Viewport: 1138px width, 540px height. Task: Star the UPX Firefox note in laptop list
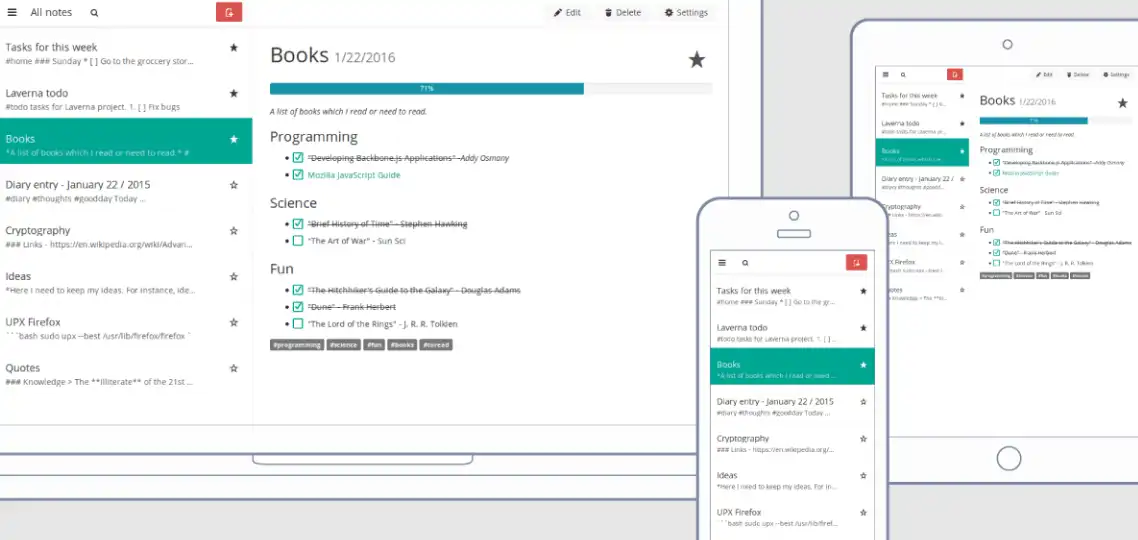pyautogui.click(x=234, y=322)
